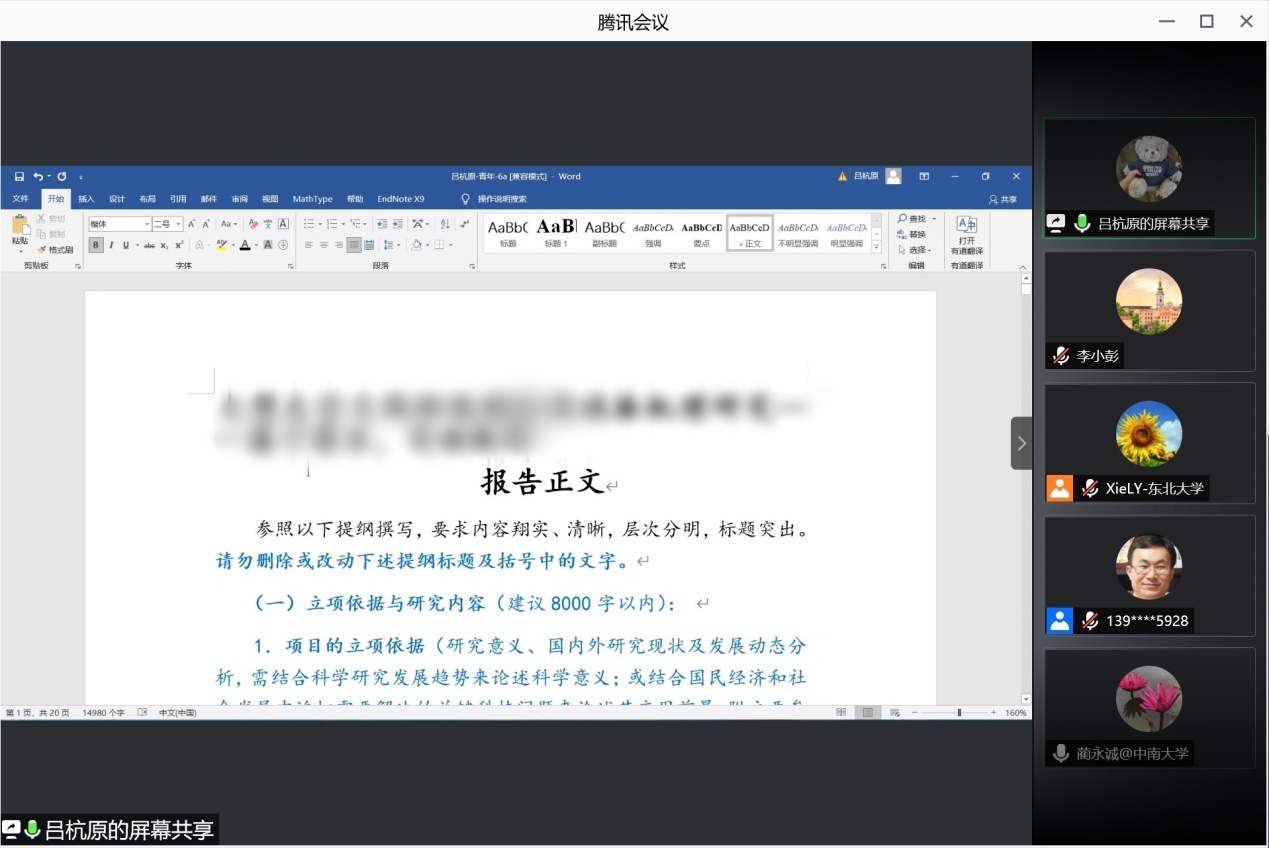1269x848 pixels.
Task: Click the Save icon in Word's quick access toolbar
Action: (19, 177)
